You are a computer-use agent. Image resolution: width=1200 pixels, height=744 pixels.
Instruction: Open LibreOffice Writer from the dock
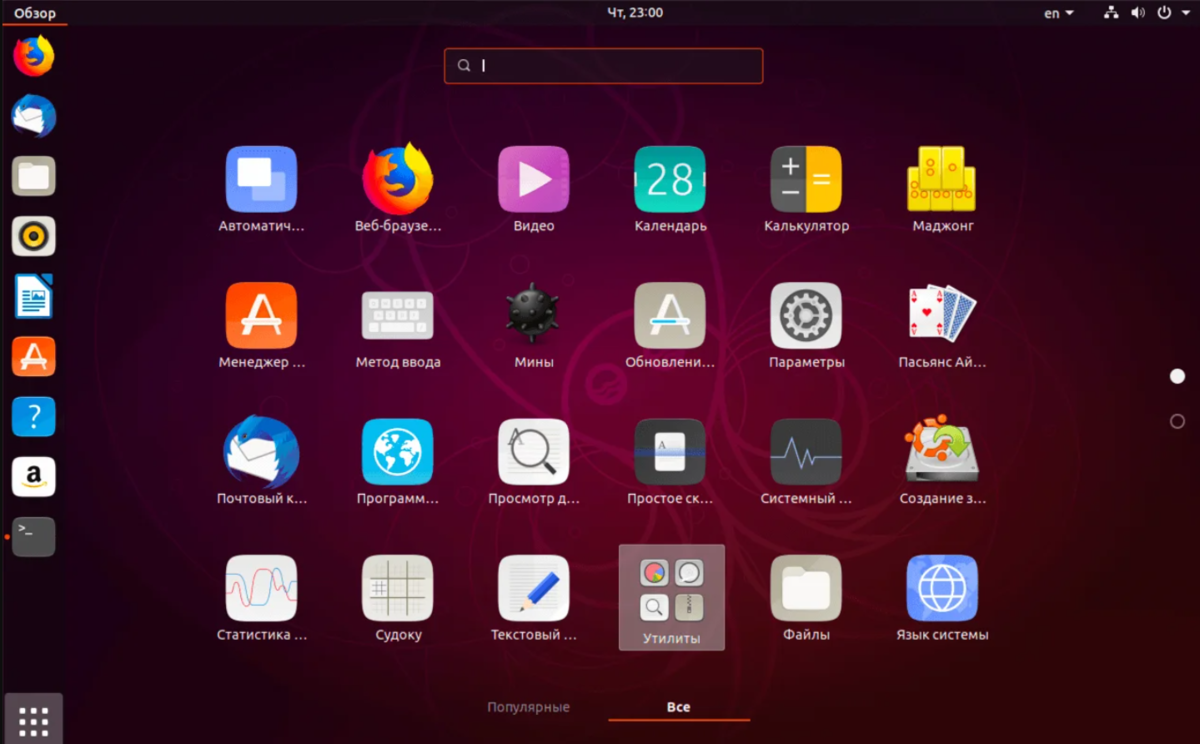point(33,297)
